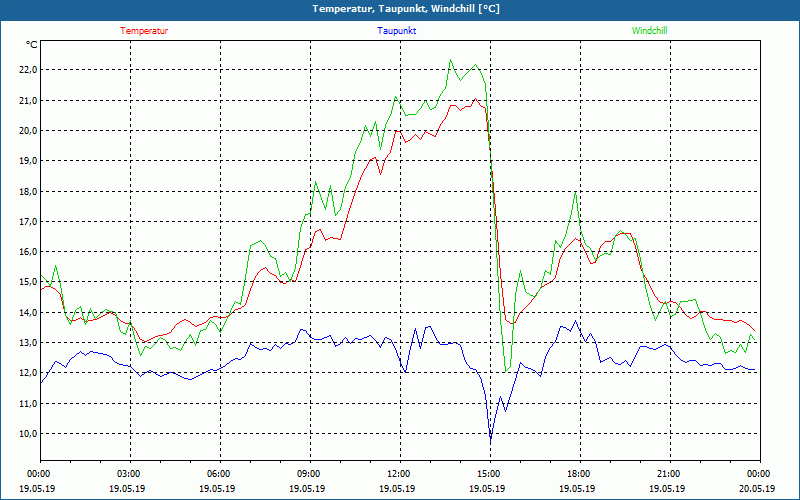Click the 20.05.19 date label

coord(757,489)
